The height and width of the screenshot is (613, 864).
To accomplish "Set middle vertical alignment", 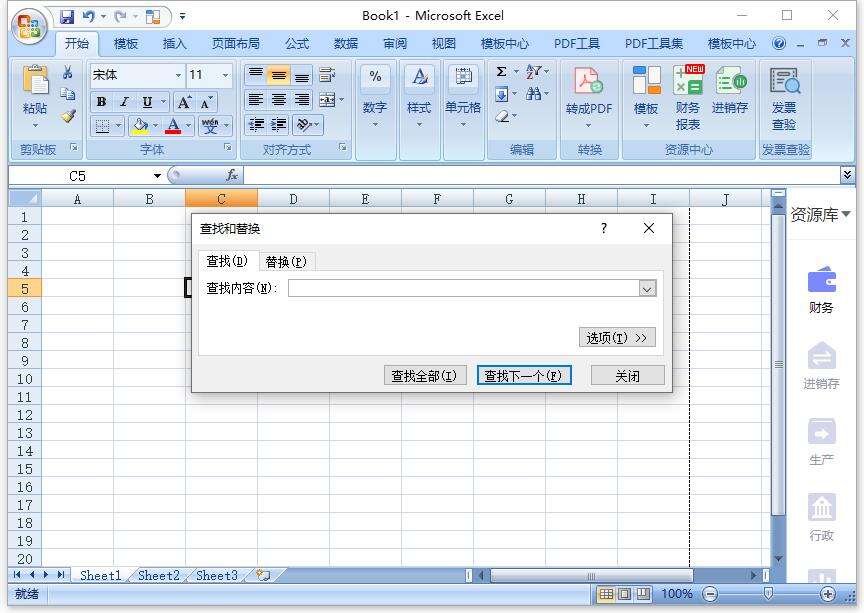I will click(279, 74).
